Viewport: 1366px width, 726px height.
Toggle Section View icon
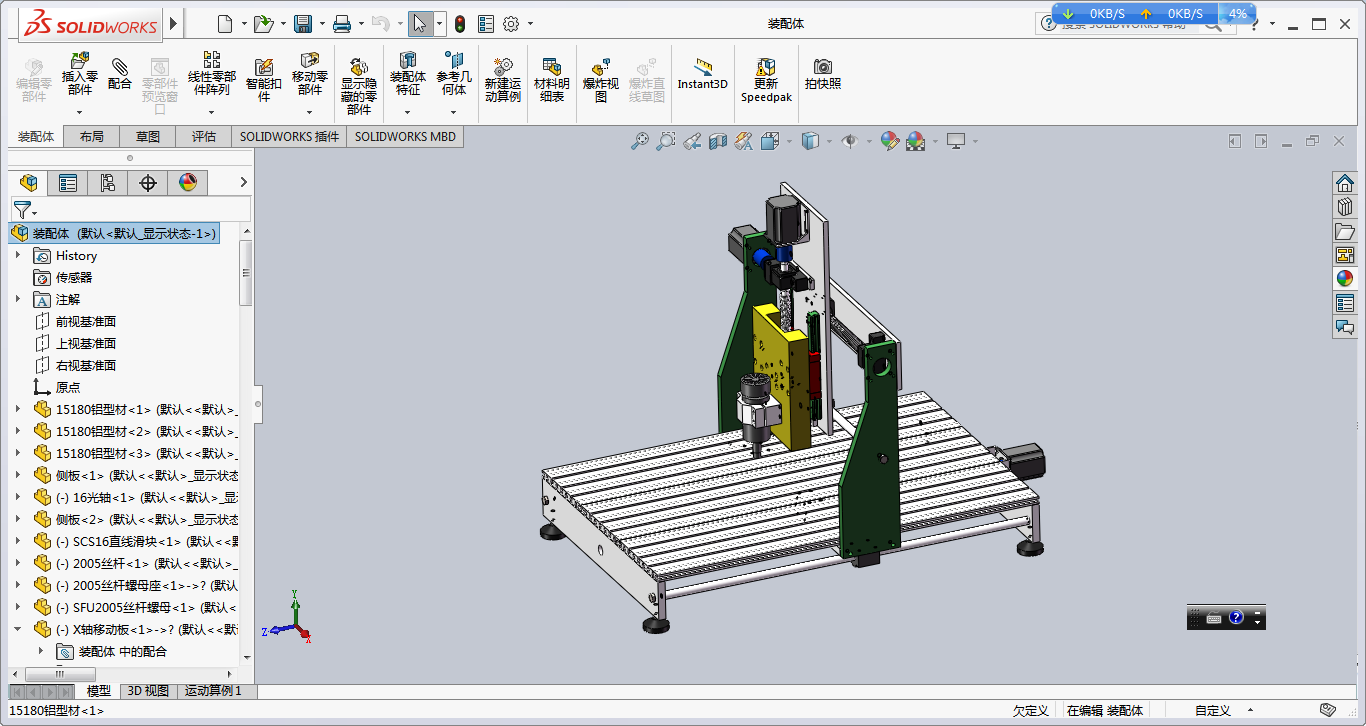[x=717, y=142]
